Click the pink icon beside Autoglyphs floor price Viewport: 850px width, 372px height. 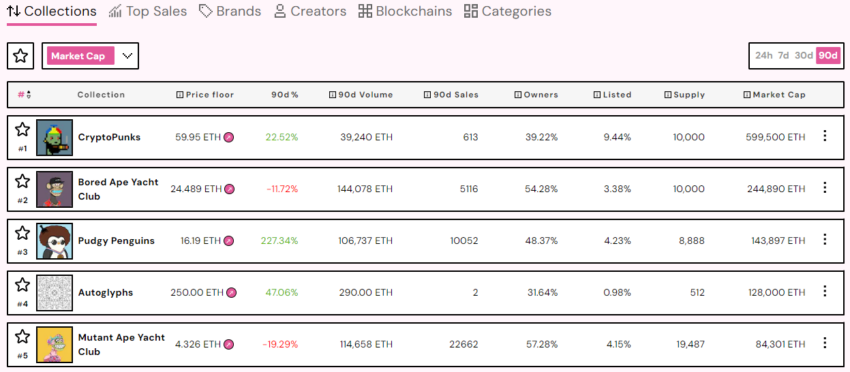pyautogui.click(x=231, y=293)
